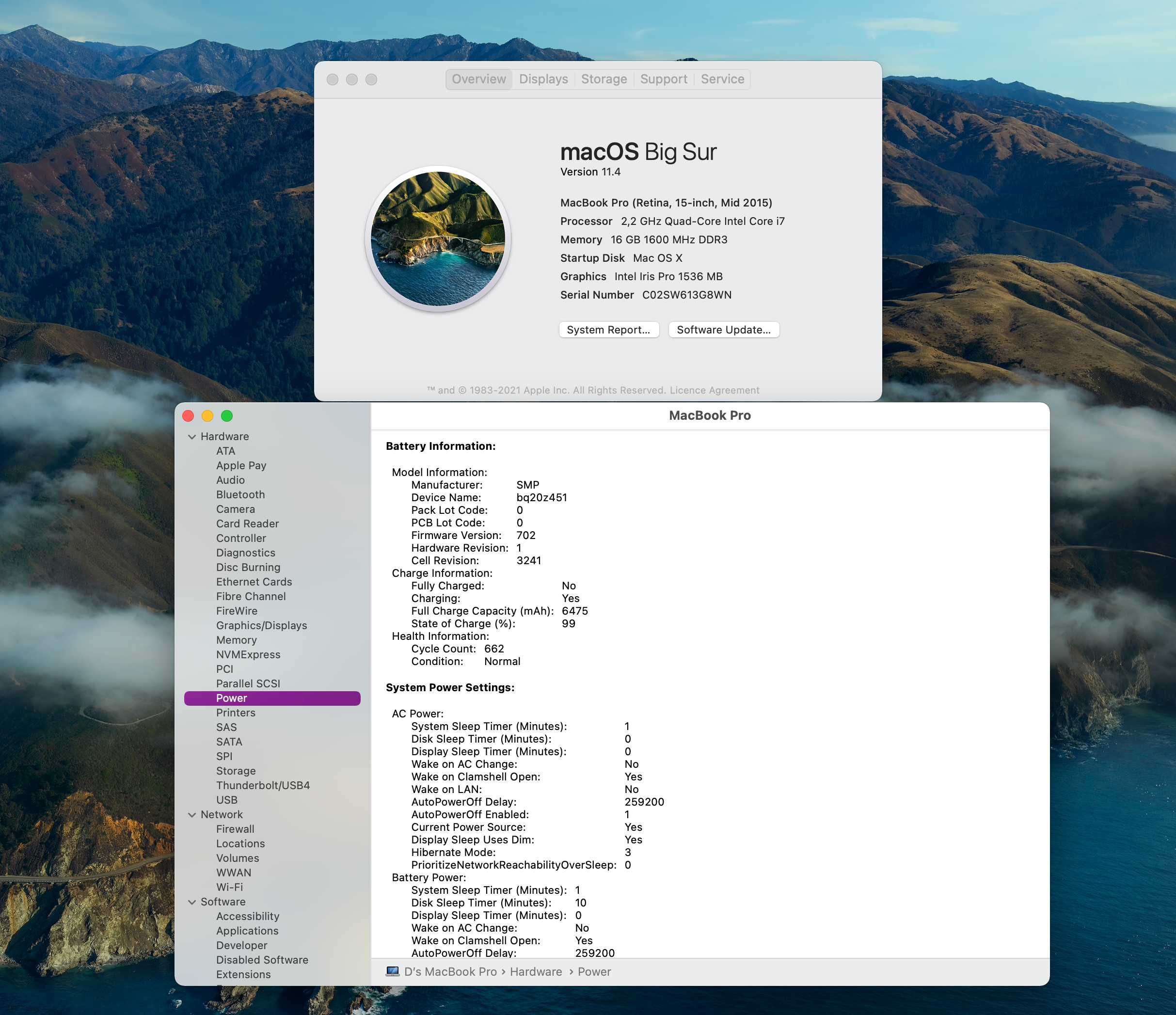1176x1015 pixels.
Task: Select NVMExpress in the sidebar
Action: [248, 654]
